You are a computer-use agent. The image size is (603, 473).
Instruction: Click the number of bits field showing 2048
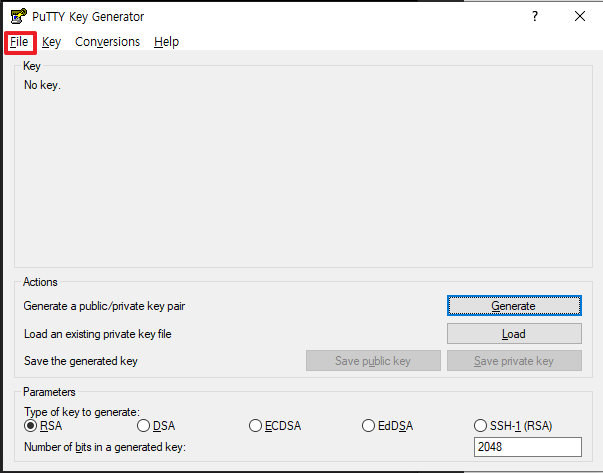click(x=528, y=447)
